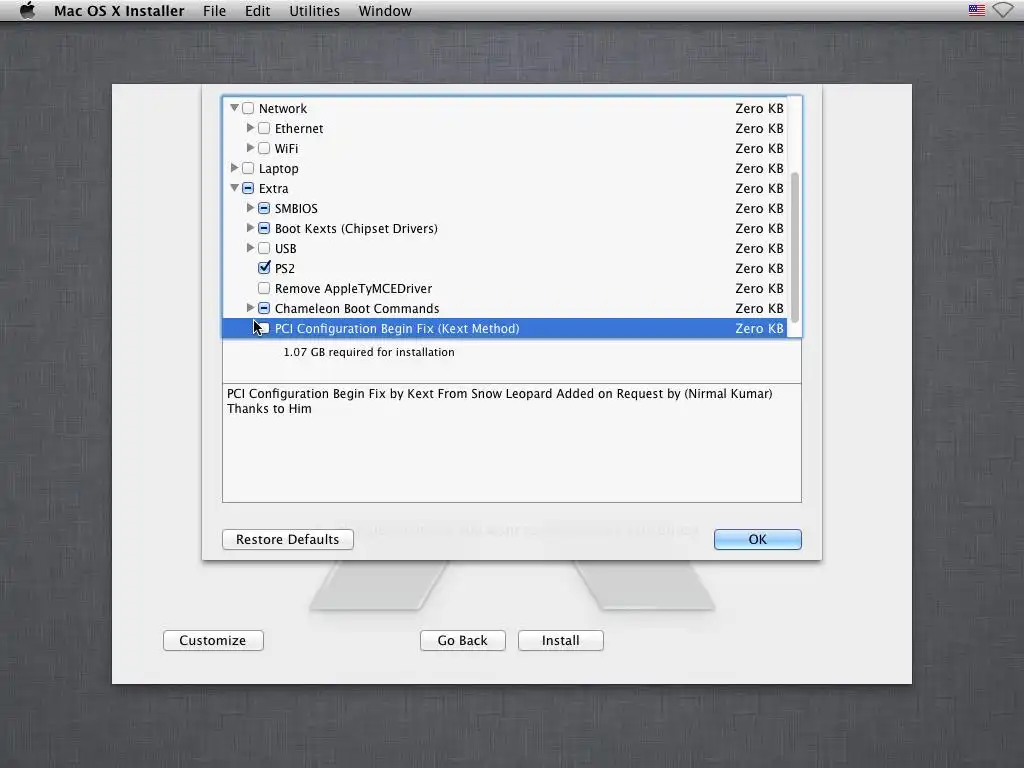The height and width of the screenshot is (768, 1024).
Task: Click the Wi-Fi status icon in menu bar
Action: pyautogui.click(x=1002, y=10)
